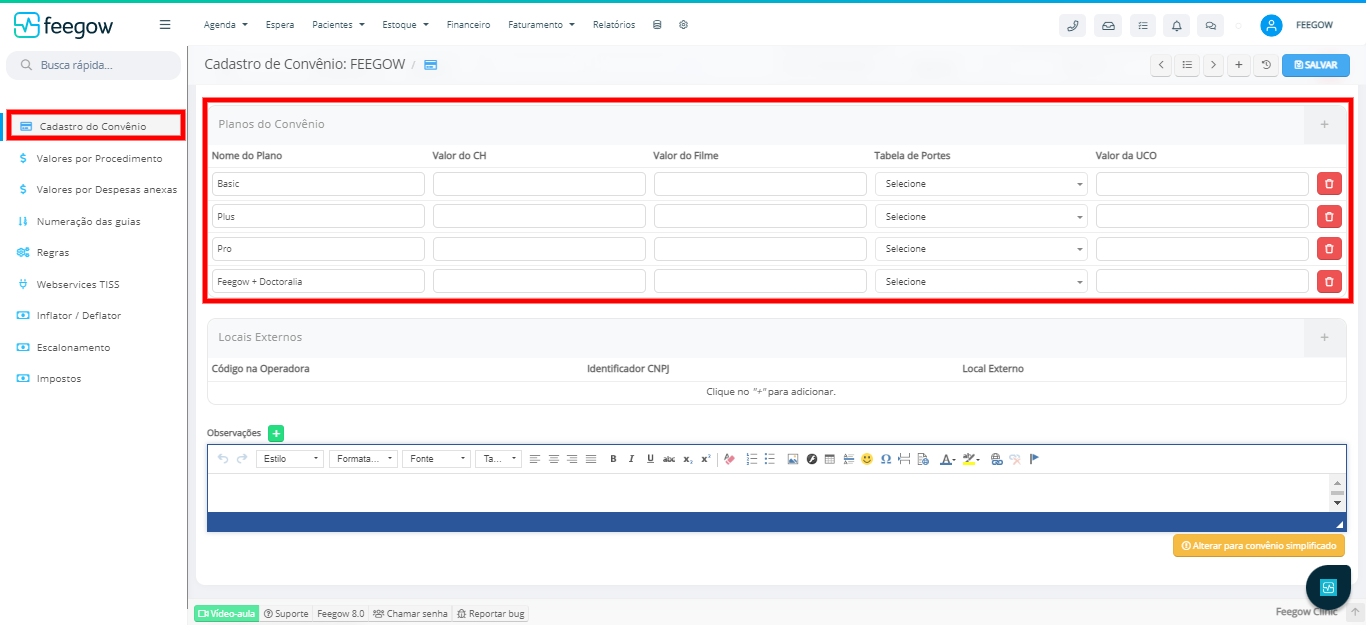Image resolution: width=1366 pixels, height=625 pixels.
Task: Delete the Pro plan row
Action: pyautogui.click(x=1329, y=249)
